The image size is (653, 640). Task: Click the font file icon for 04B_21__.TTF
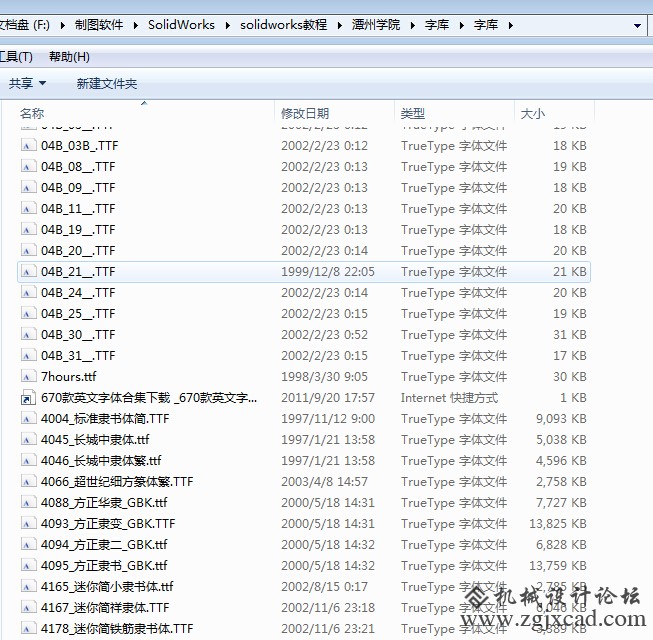click(28, 271)
